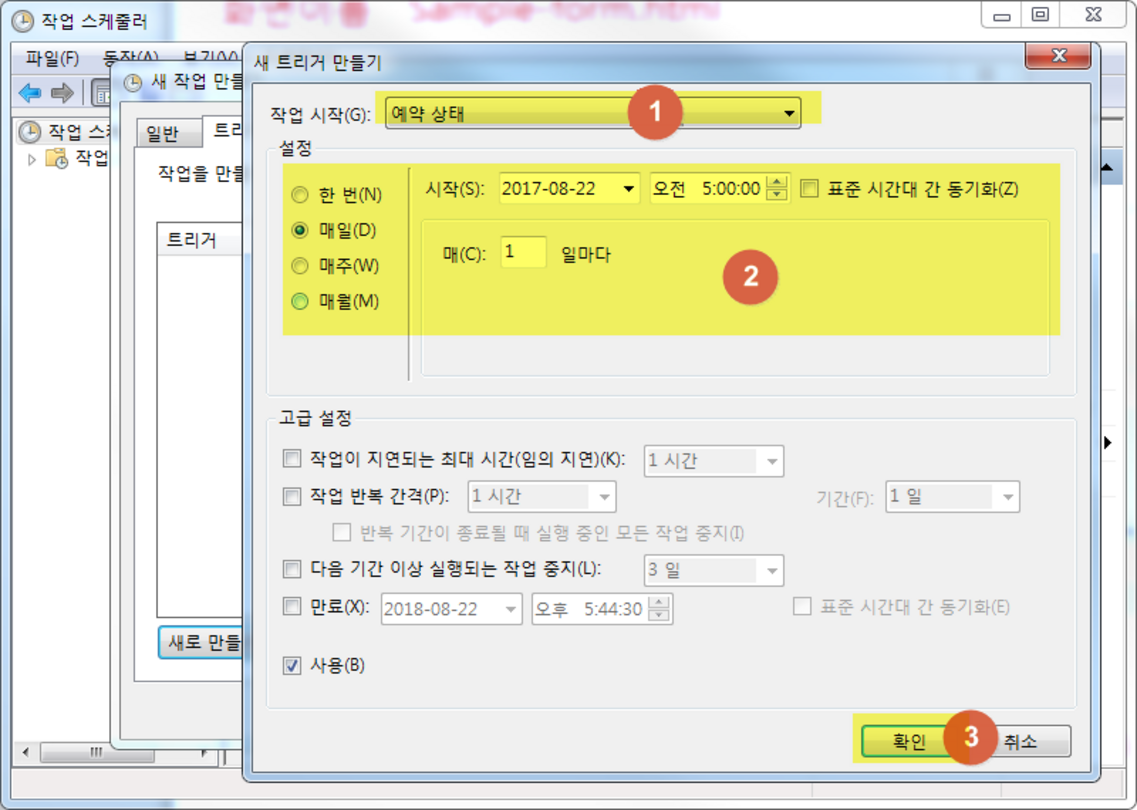Select the 한 번(N) radio button
Image resolution: width=1137 pixels, height=810 pixels.
pos(299,195)
